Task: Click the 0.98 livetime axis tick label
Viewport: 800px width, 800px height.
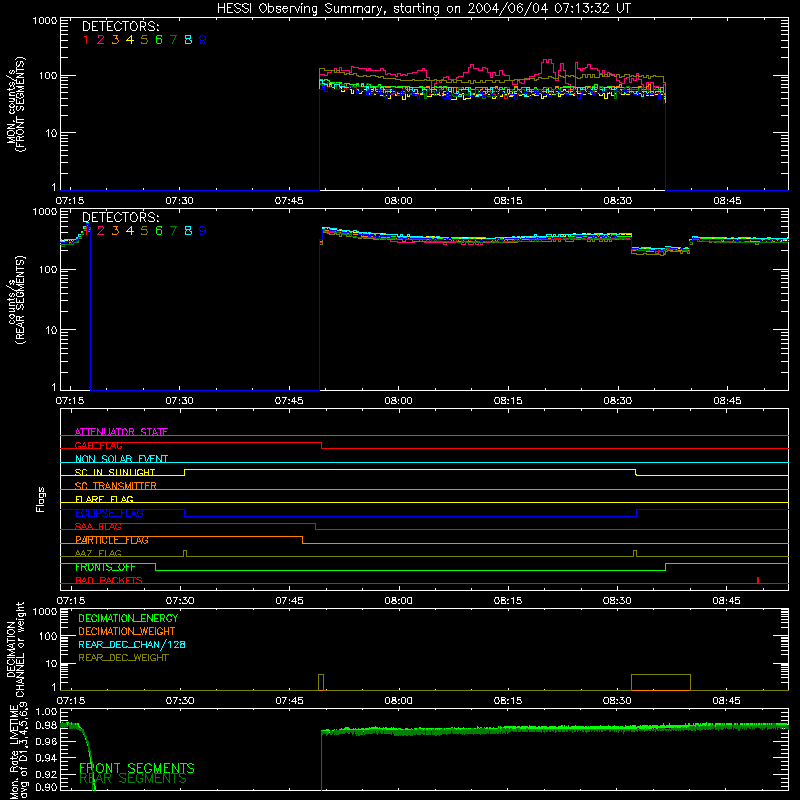Action: click(x=46, y=725)
